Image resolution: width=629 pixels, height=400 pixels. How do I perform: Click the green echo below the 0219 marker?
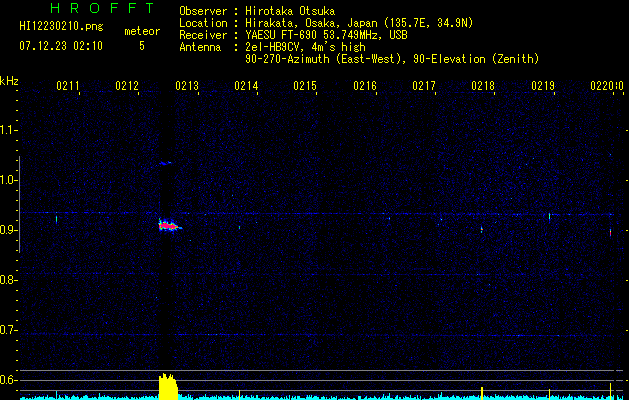pos(549,216)
